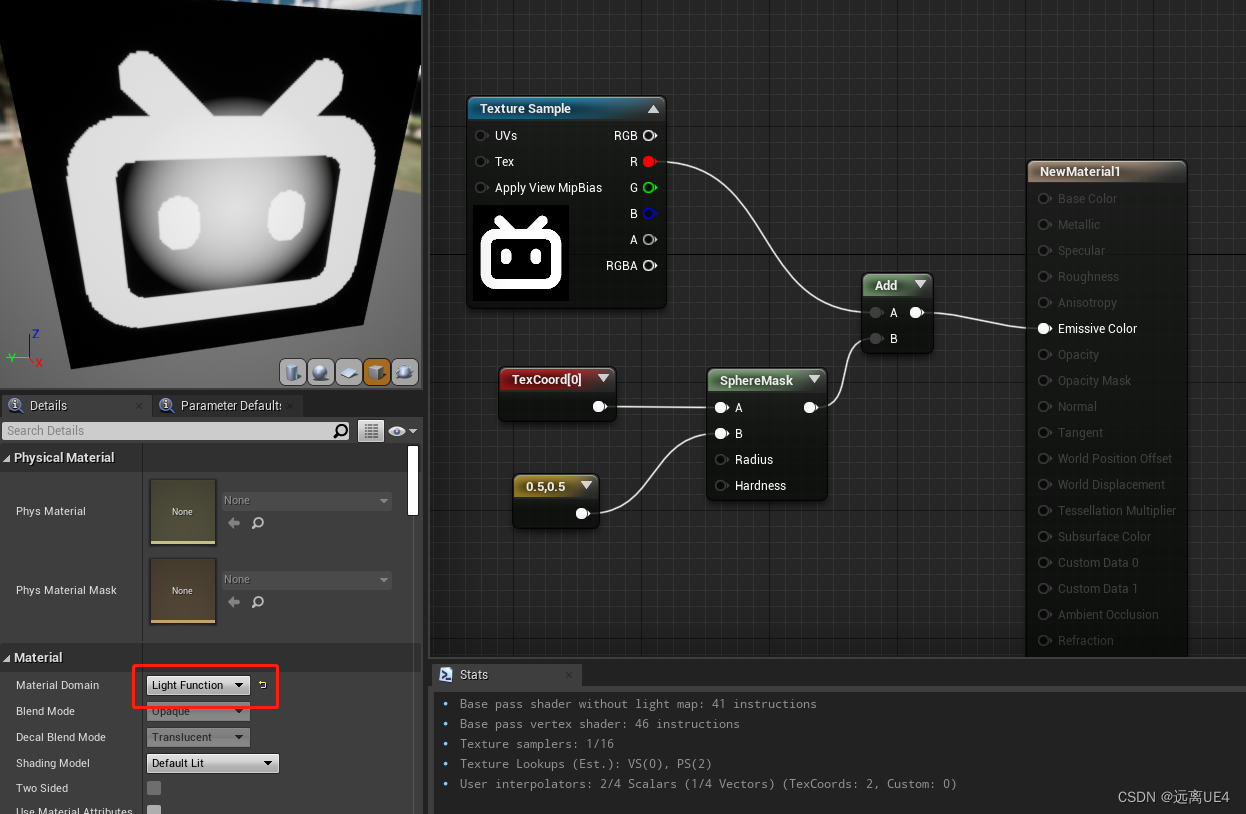Click Phys Material None thumbnail

[182, 511]
